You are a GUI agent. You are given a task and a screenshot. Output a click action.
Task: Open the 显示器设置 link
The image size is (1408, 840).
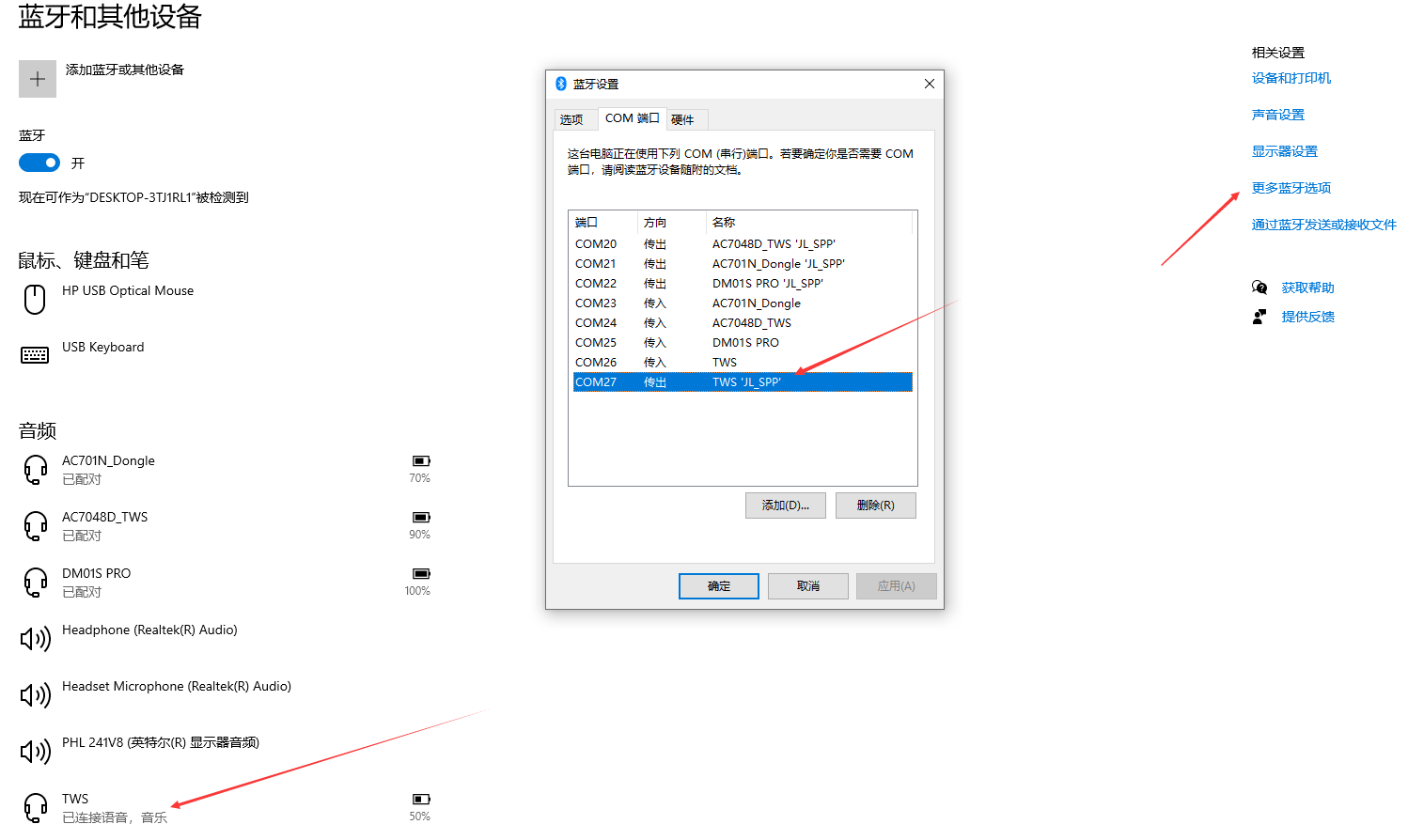[x=1285, y=151]
